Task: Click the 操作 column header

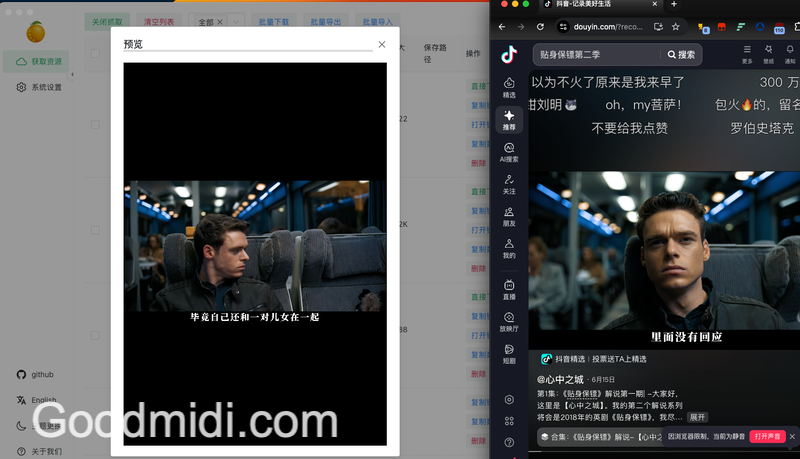Action: pyautogui.click(x=473, y=53)
